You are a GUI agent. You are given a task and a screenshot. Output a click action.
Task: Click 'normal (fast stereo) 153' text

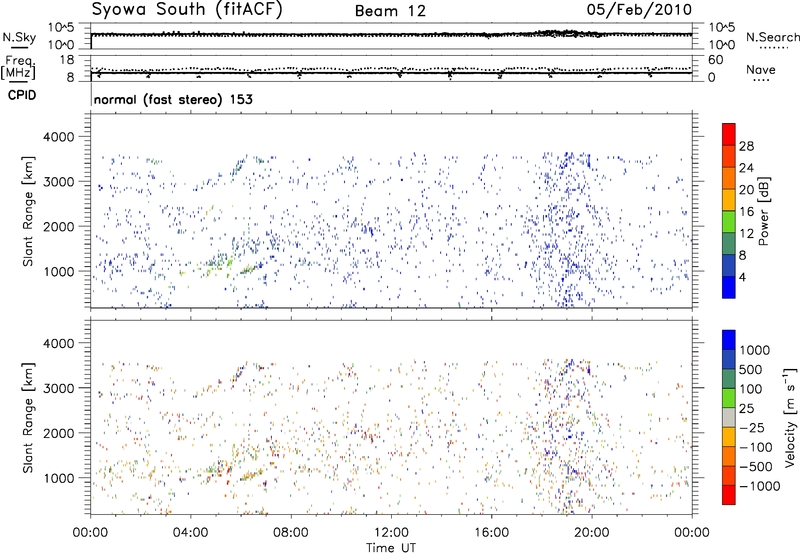coord(173,100)
